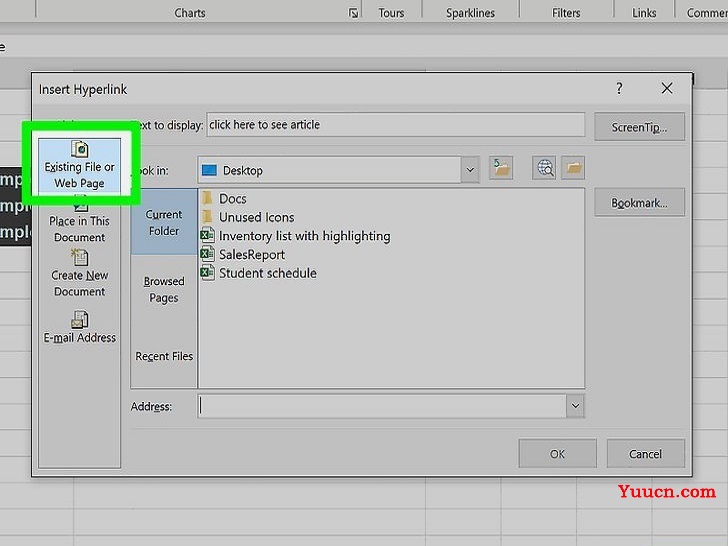Select the Docs folder name

233,199
